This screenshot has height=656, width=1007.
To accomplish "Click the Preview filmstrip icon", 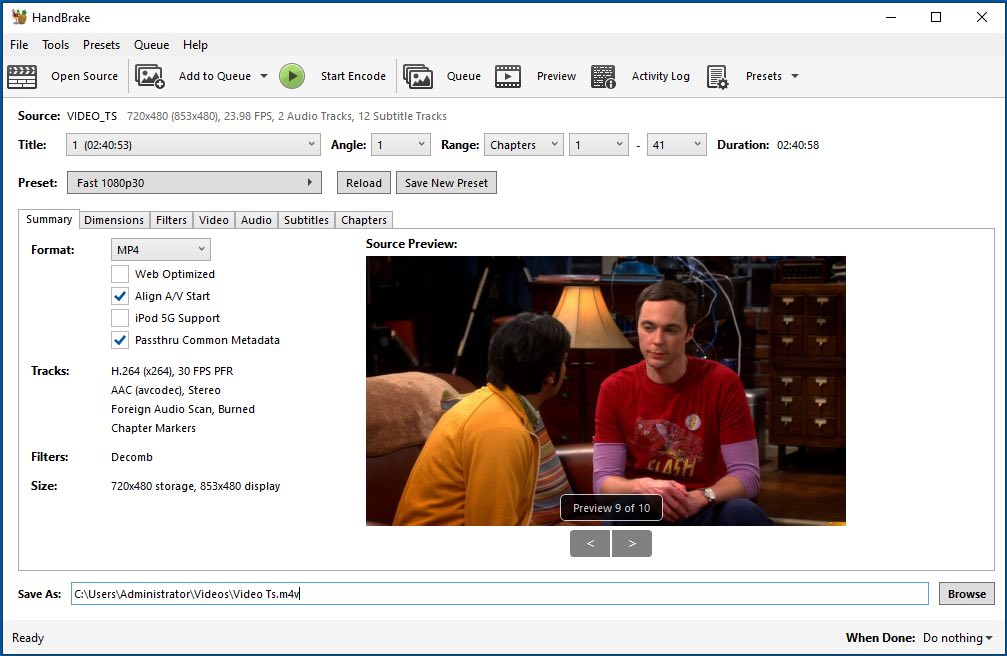I will pos(508,76).
